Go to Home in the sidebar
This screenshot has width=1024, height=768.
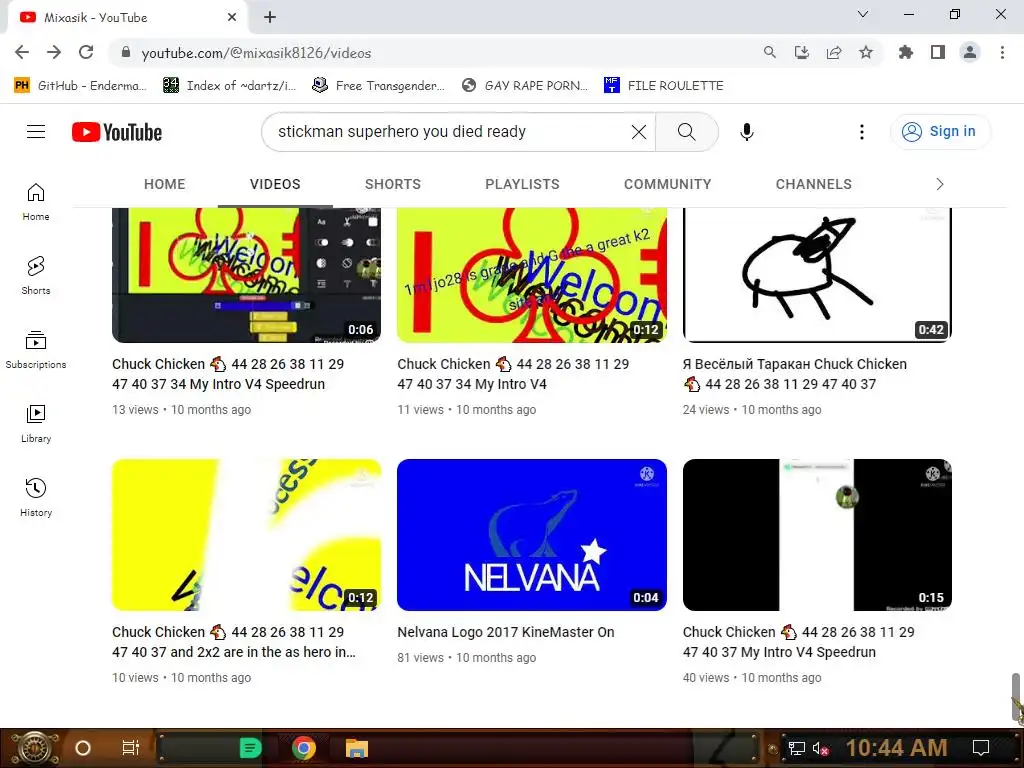click(x=36, y=202)
